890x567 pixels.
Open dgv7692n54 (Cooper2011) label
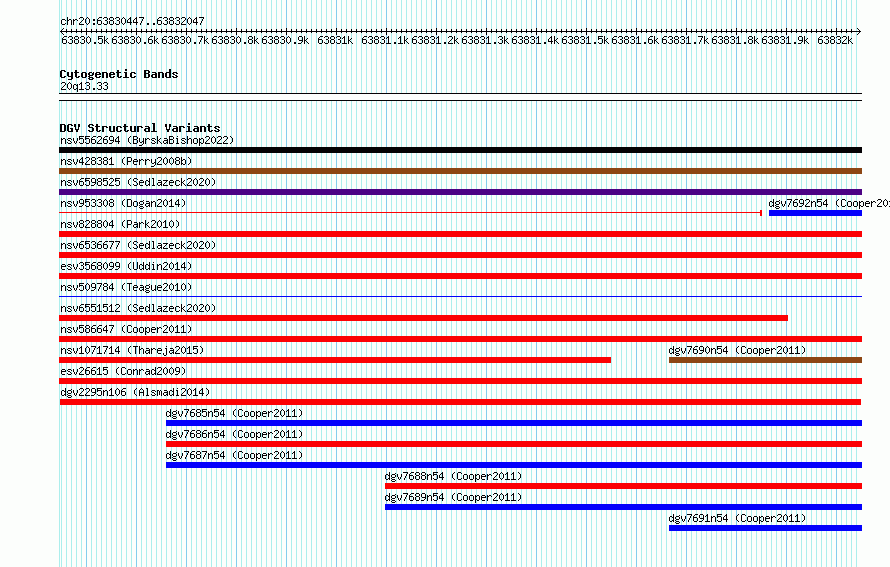pos(829,203)
